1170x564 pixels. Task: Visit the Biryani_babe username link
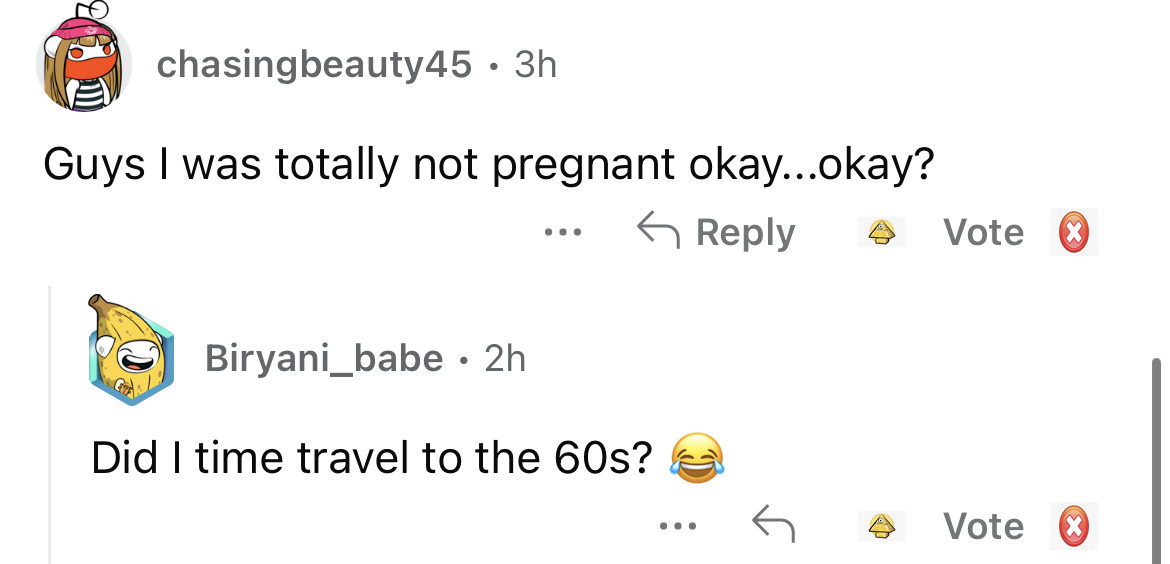tap(323, 357)
